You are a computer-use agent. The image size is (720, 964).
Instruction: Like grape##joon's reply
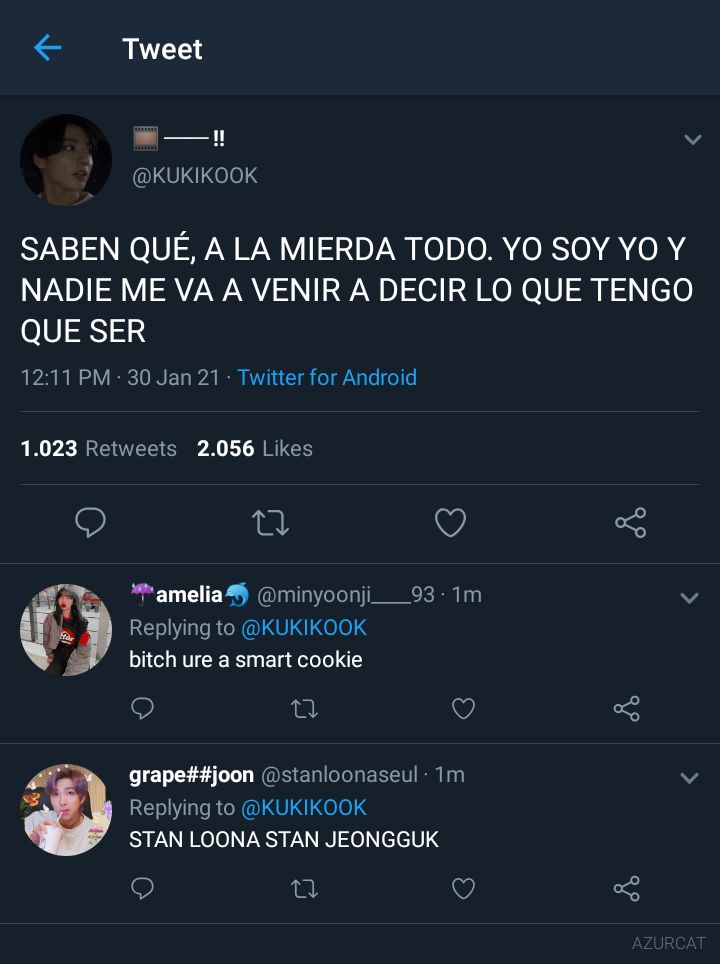(463, 888)
